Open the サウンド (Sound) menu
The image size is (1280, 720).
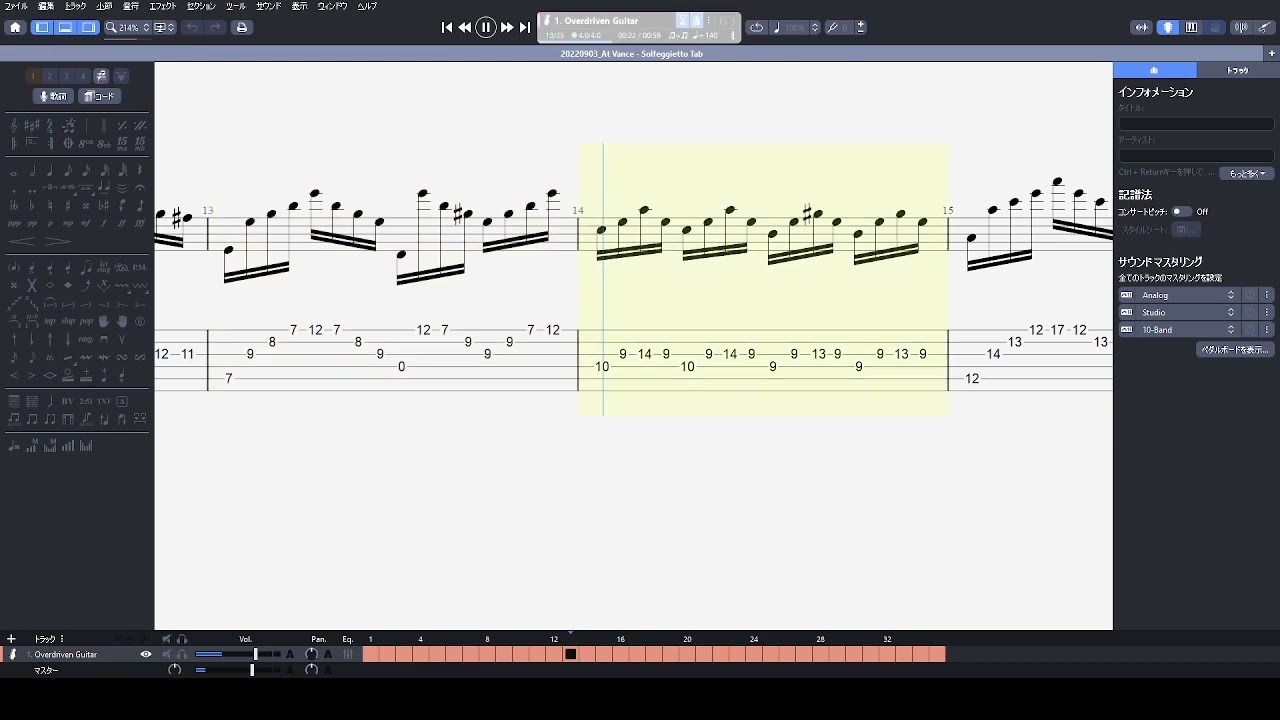click(268, 6)
